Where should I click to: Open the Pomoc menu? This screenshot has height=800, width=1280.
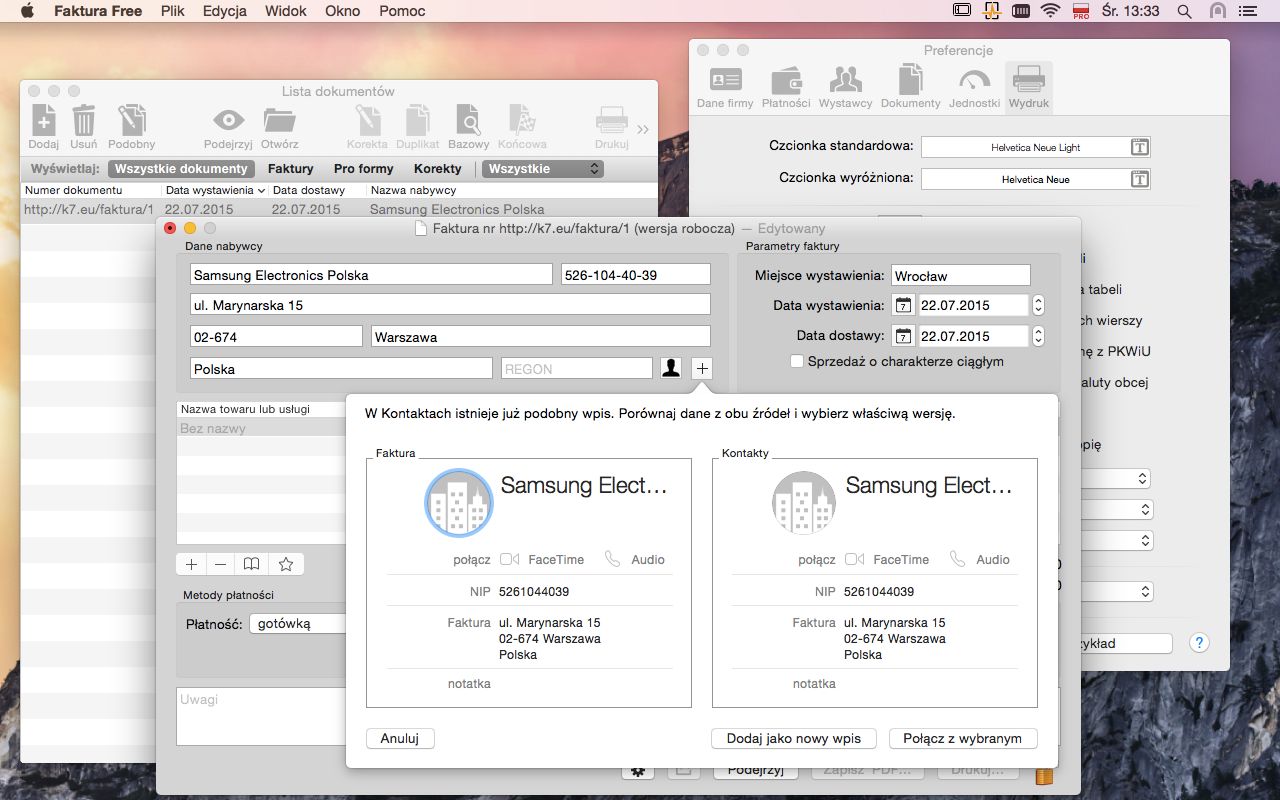[402, 11]
